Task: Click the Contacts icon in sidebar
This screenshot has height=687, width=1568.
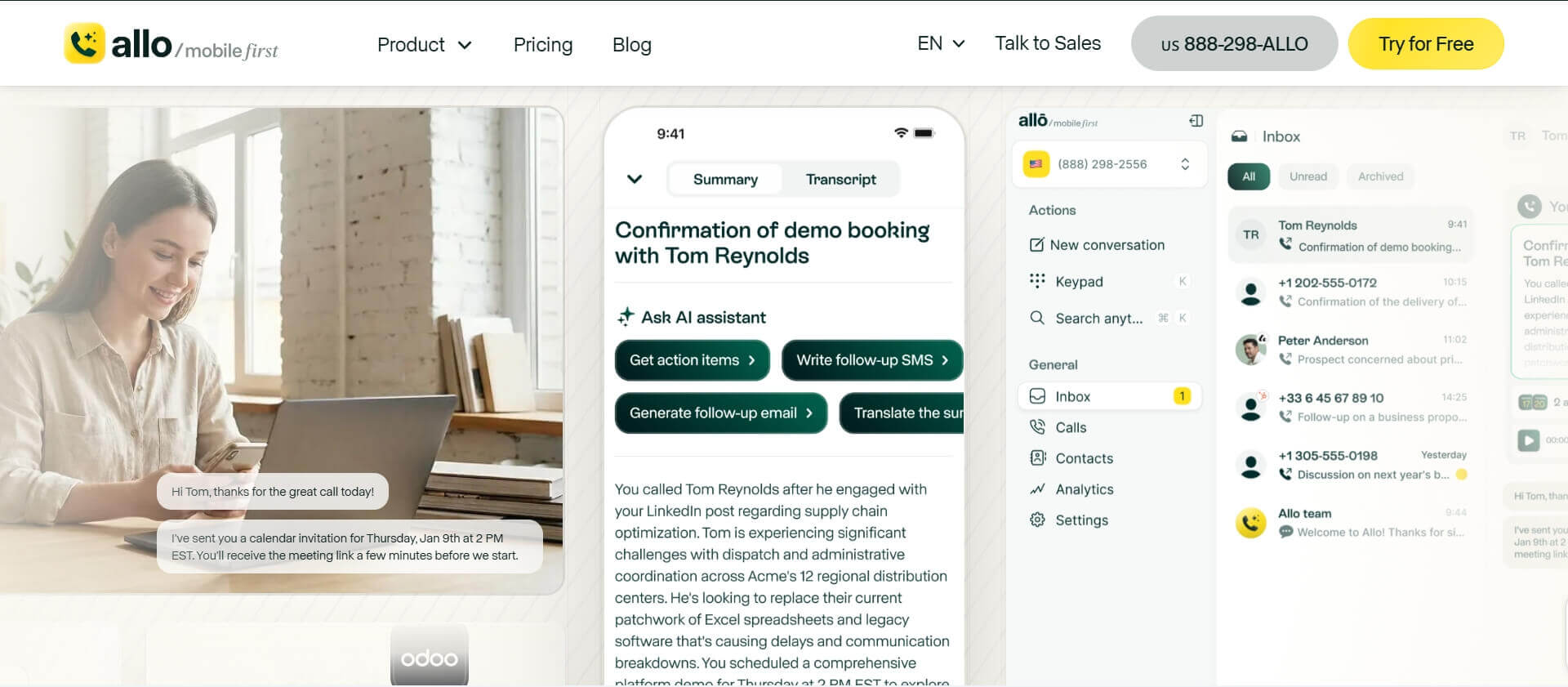Action: tap(1037, 458)
